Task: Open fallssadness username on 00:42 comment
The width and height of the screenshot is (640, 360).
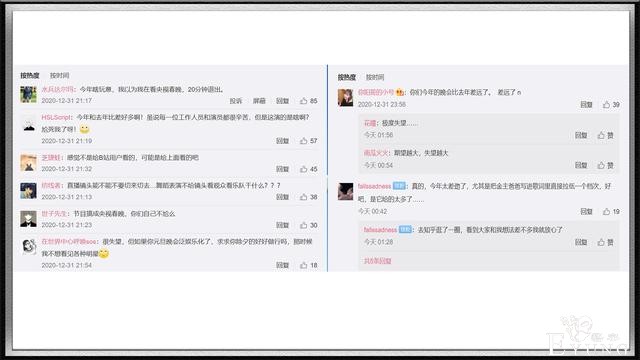Action: [x=374, y=186]
